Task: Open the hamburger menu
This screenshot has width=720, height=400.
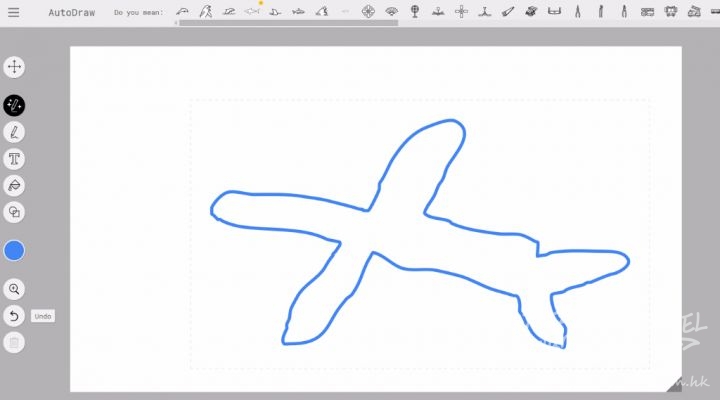Action: point(14,13)
